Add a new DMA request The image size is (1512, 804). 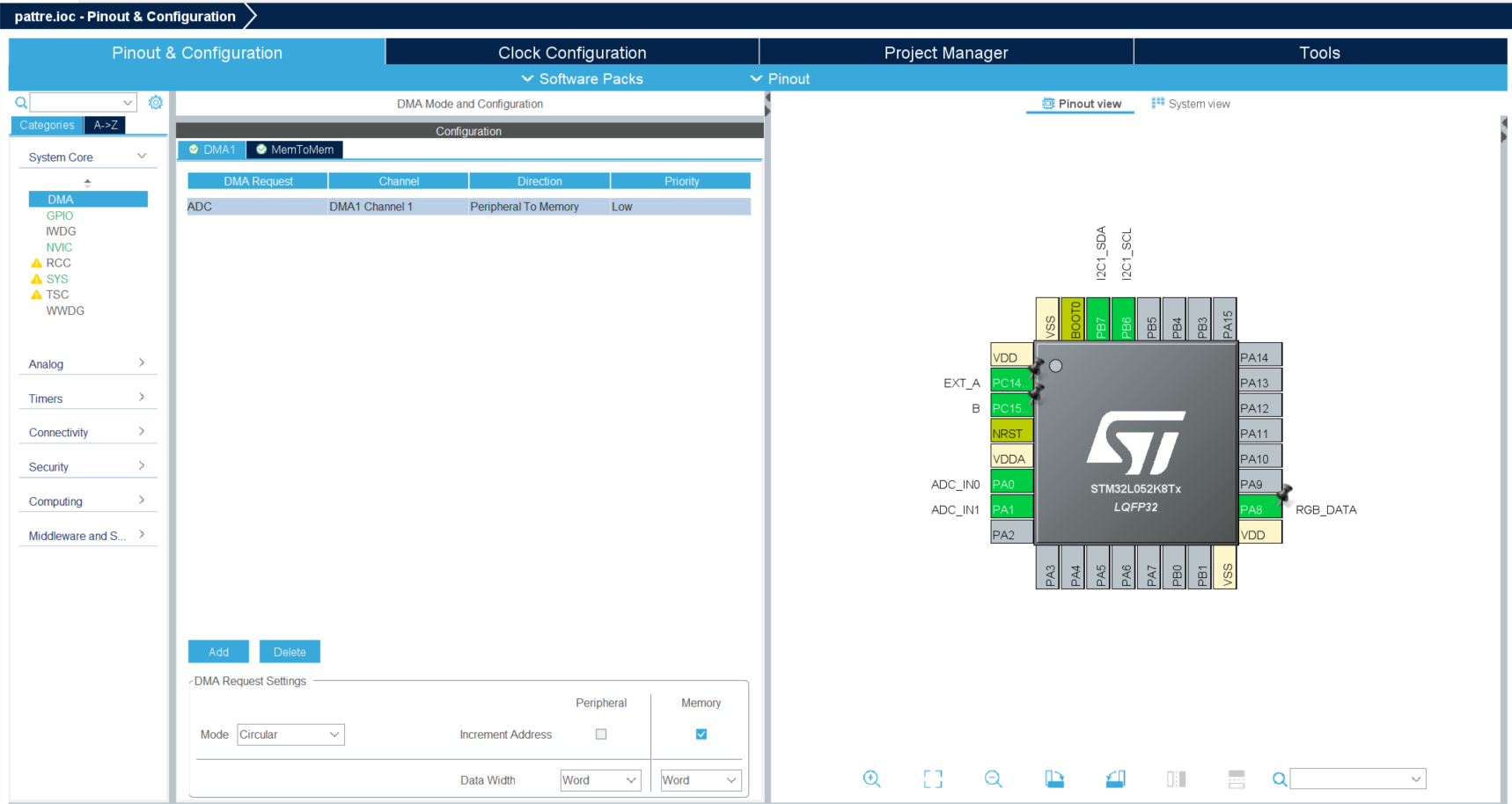pos(217,651)
